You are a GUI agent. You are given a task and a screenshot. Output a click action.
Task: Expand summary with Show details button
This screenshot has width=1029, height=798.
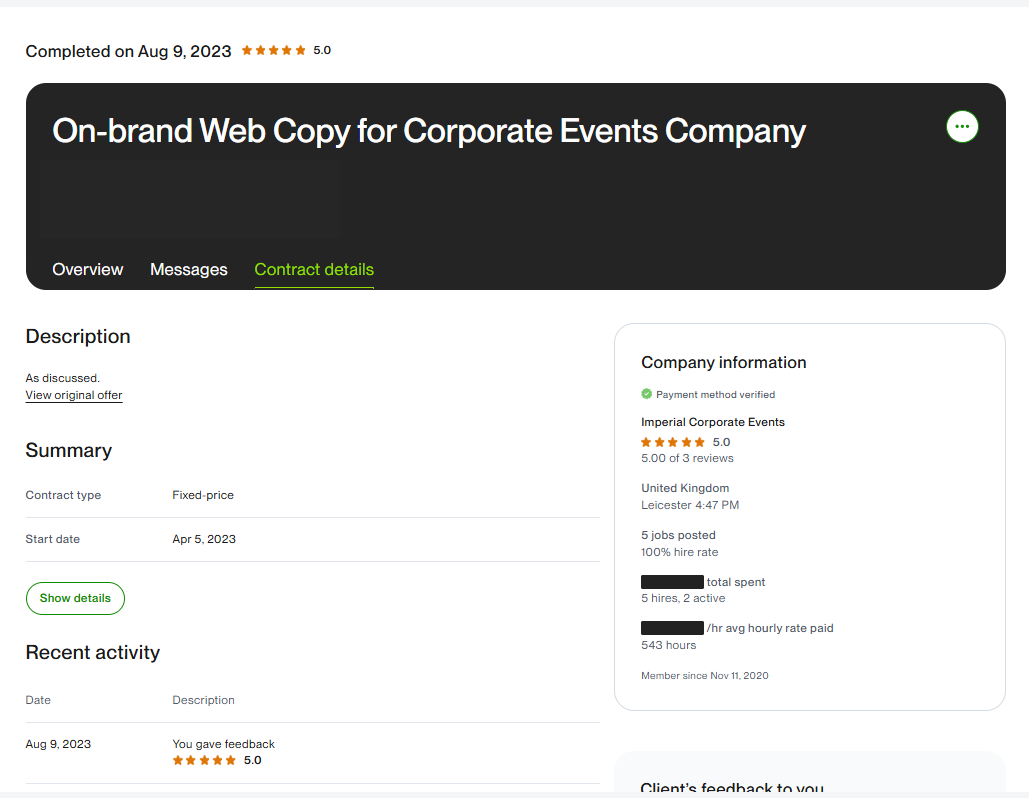click(75, 598)
